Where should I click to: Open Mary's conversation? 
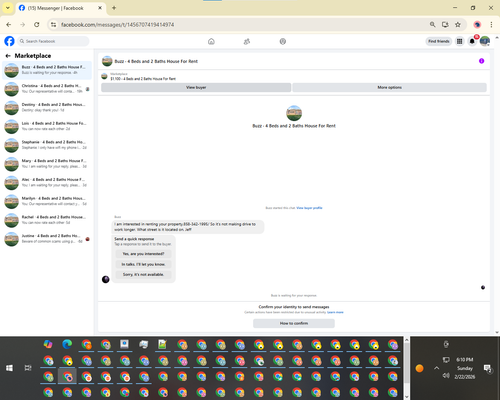47,164
